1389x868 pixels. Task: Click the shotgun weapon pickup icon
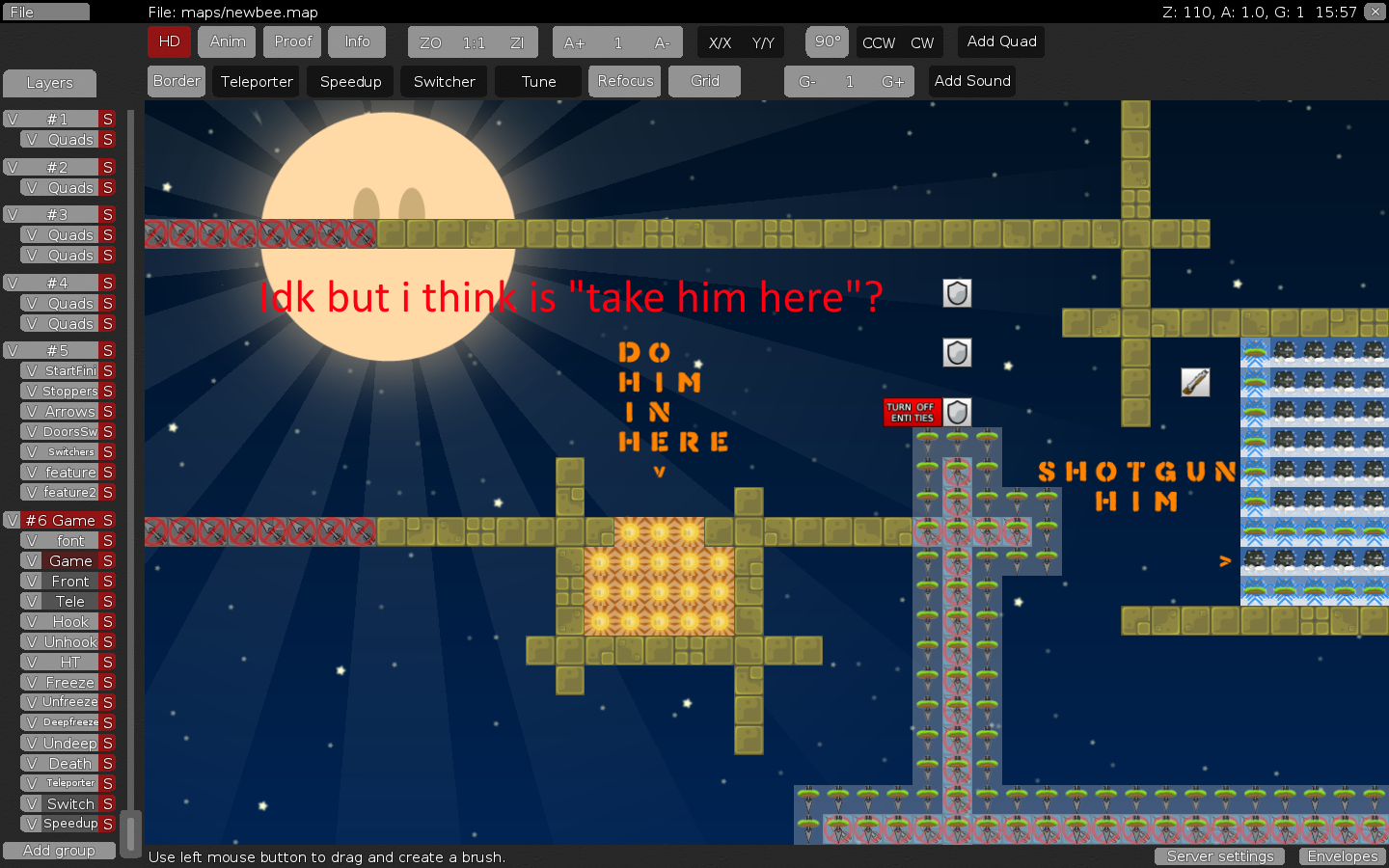1195,383
